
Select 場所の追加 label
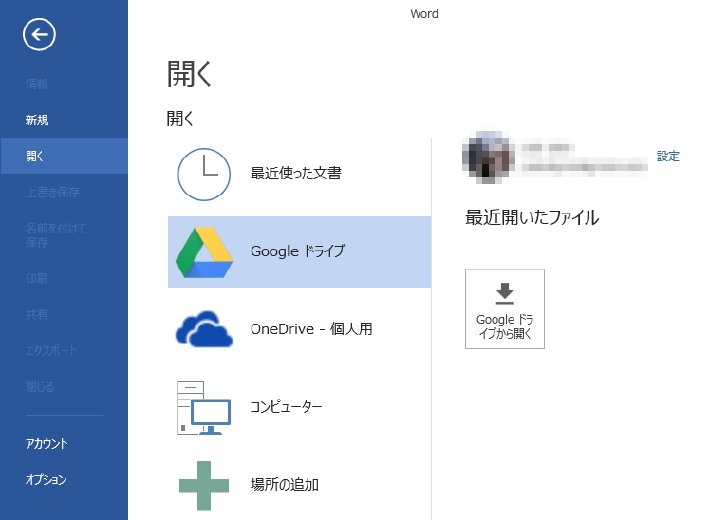click(x=285, y=485)
